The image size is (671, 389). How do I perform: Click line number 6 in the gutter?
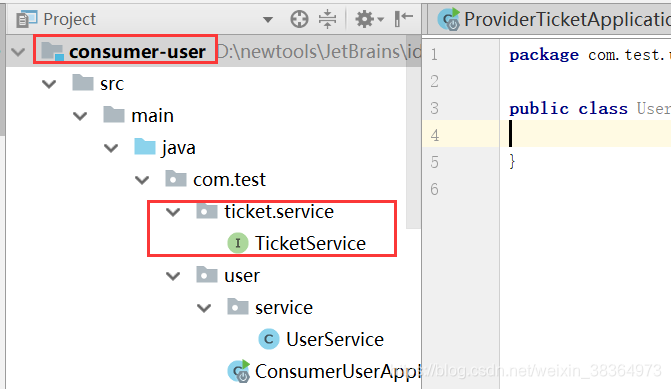[x=434, y=189]
